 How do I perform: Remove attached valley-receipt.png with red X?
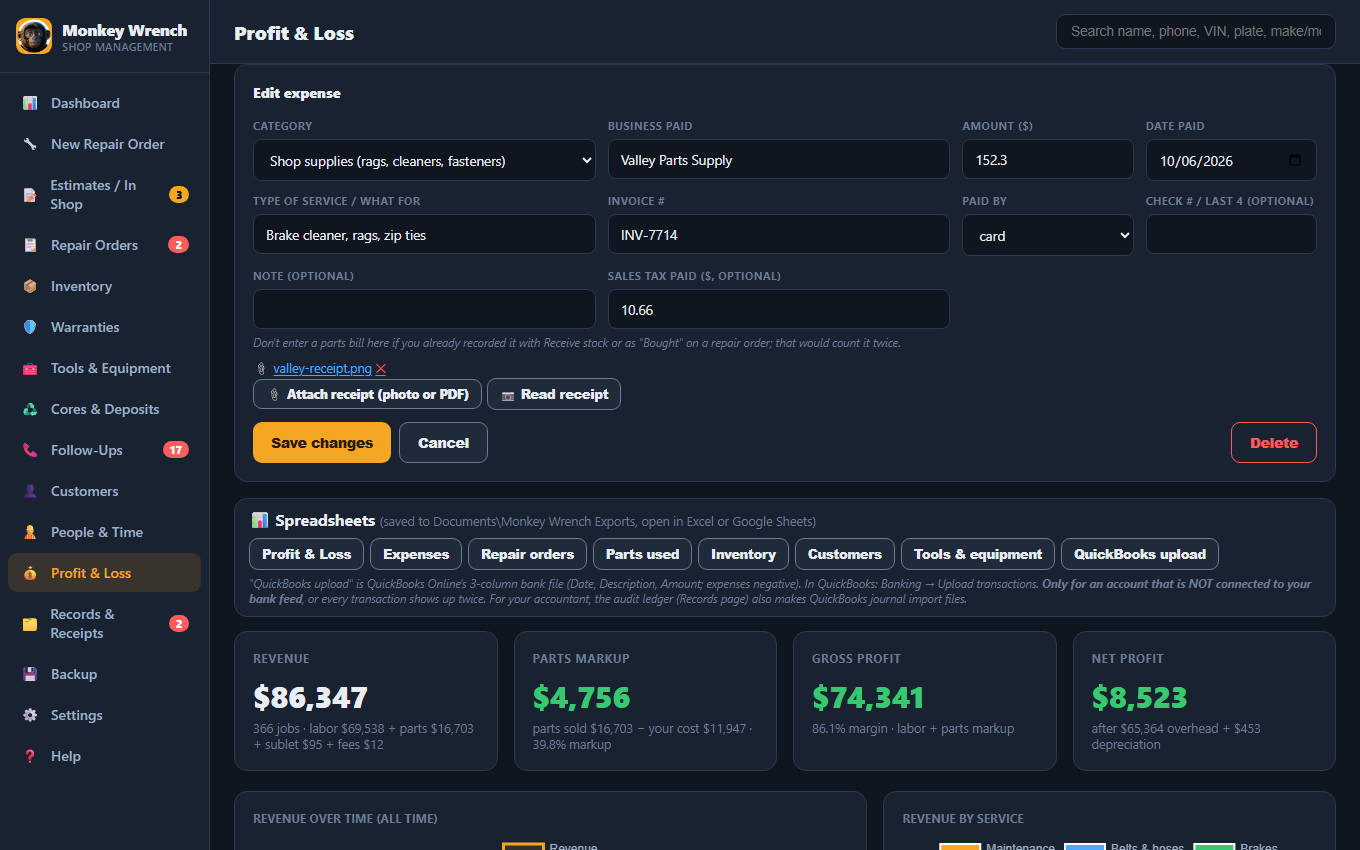pos(381,369)
